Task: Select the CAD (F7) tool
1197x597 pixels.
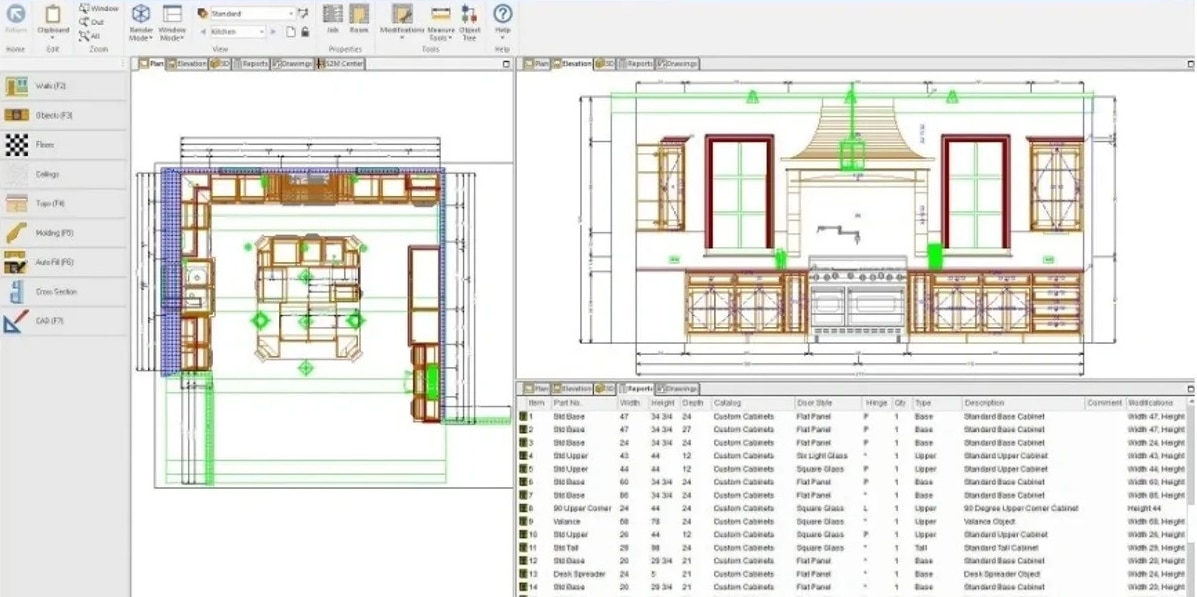Action: (63, 321)
